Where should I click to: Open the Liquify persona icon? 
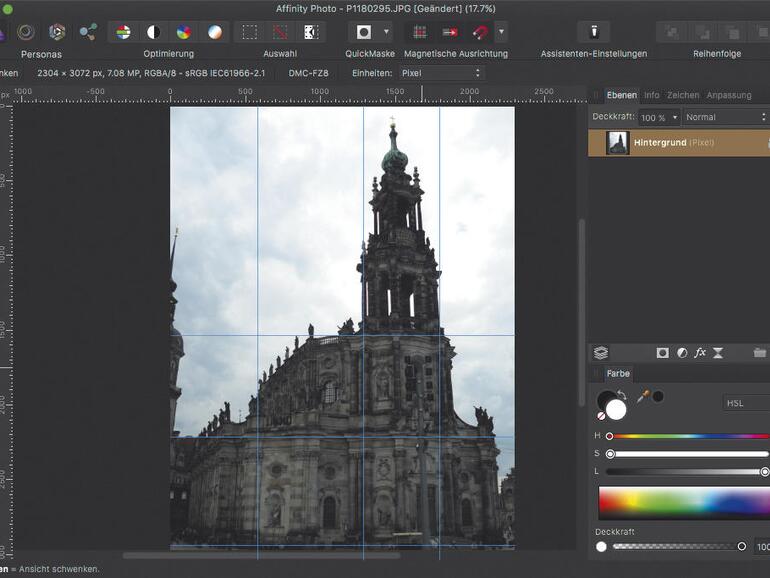point(27,32)
